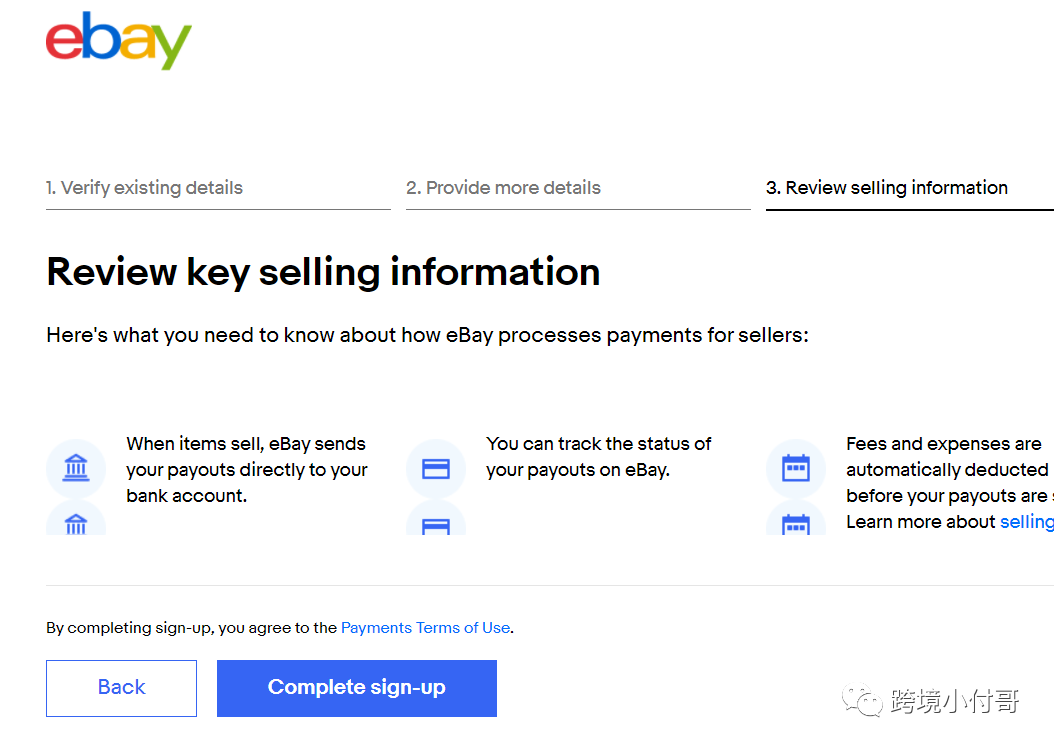Open the Payments Terms of Use link
The image size is (1054, 748).
[425, 628]
